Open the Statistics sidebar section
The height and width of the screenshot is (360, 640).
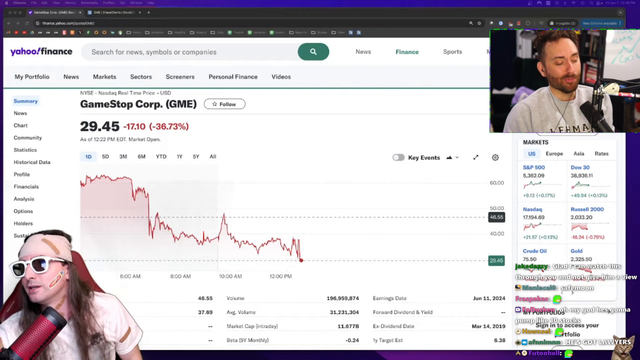pos(25,150)
